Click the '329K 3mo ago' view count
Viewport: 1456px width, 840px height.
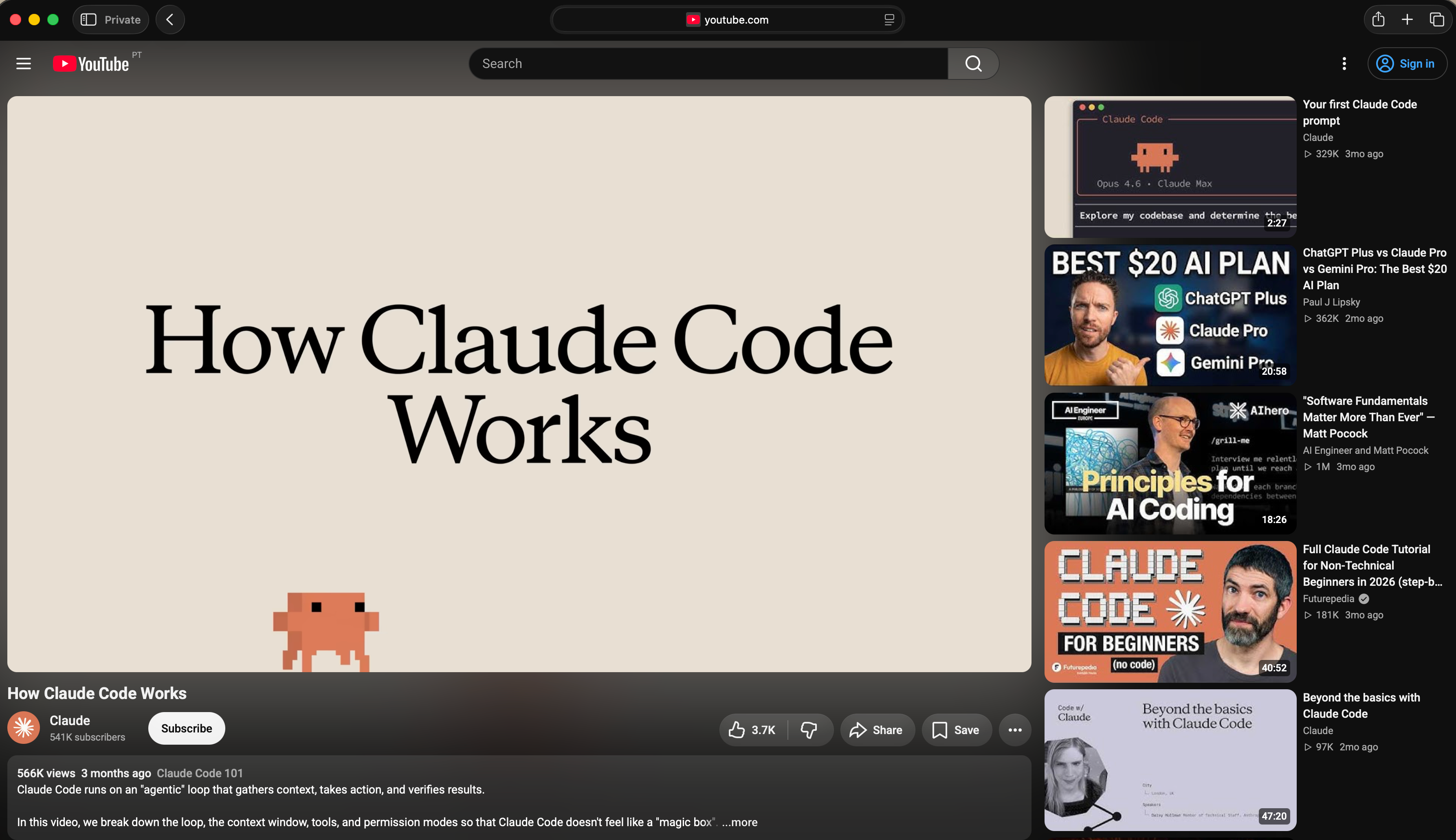click(1344, 154)
